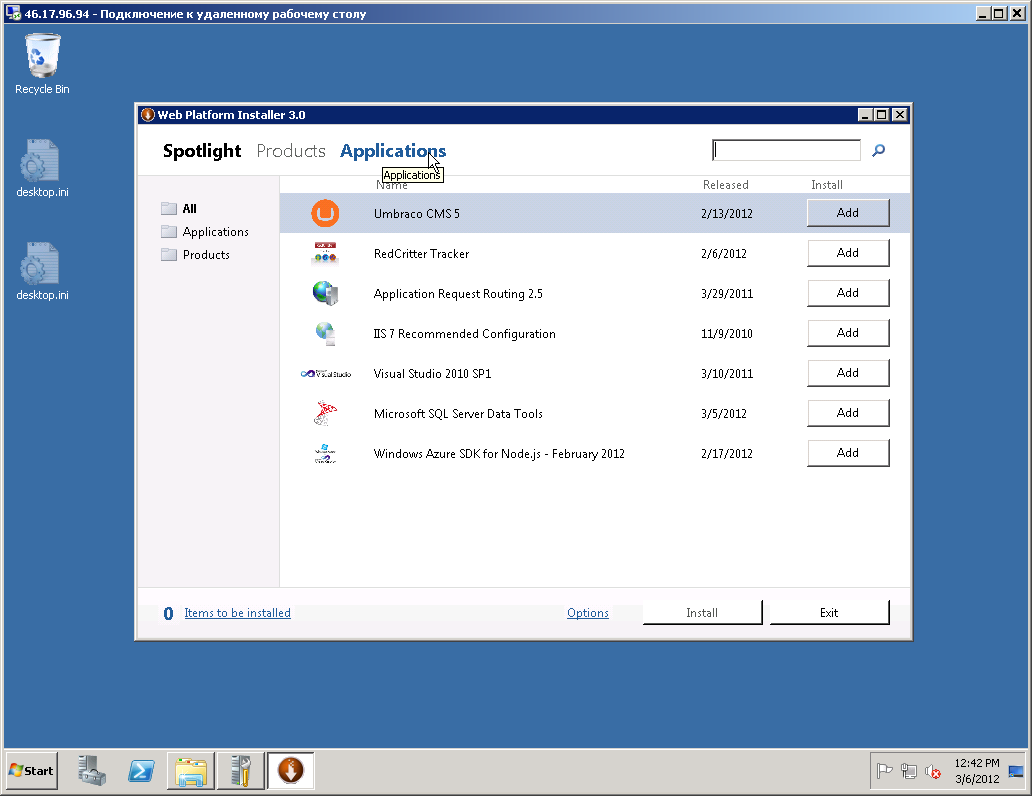Open the Recycle Bin on desktop
The width and height of the screenshot is (1032, 796).
coord(42,63)
